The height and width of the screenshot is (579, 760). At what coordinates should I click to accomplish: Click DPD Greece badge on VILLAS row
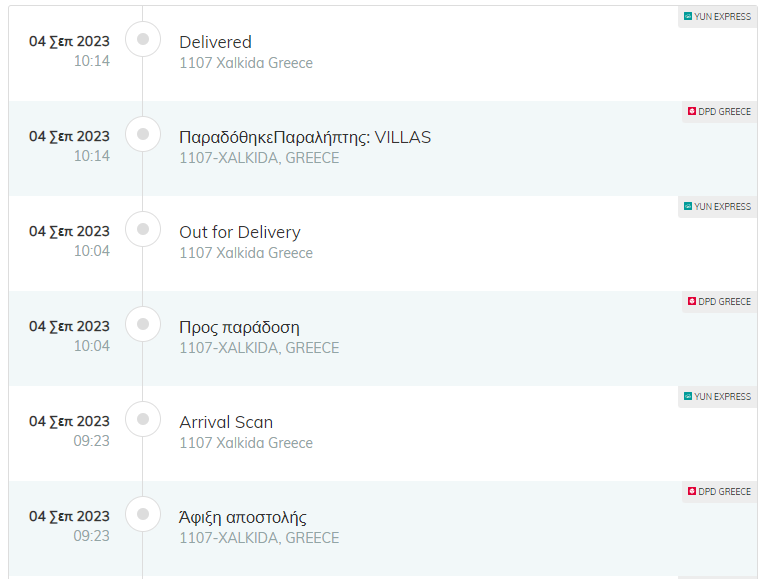coord(719,111)
